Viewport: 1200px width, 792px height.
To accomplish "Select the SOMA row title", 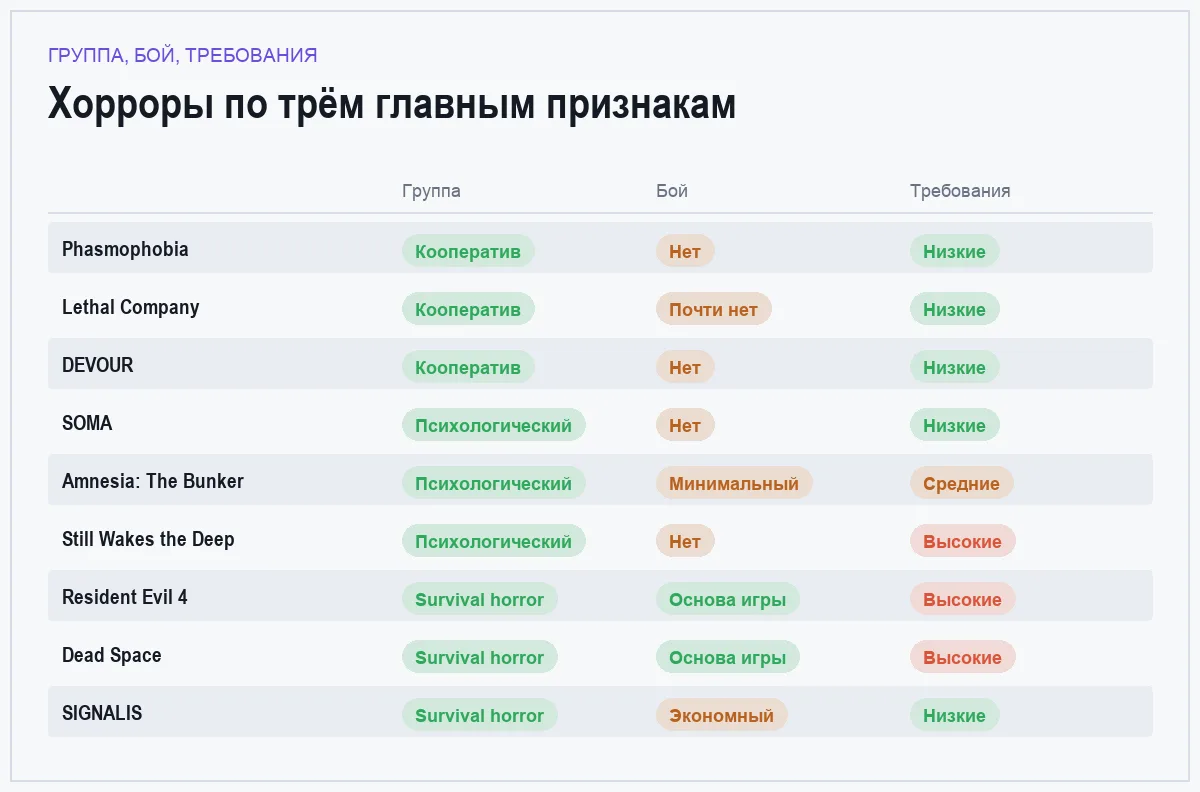I will [87, 423].
